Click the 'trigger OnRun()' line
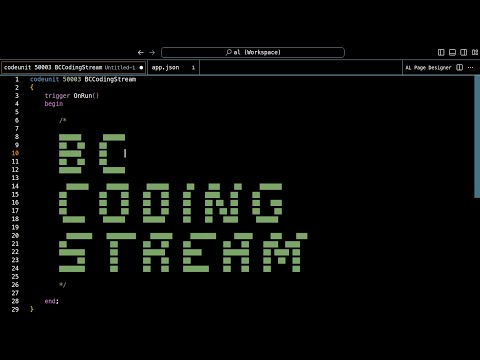Screen dimensions: 480x360 pyautogui.click(x=72, y=96)
